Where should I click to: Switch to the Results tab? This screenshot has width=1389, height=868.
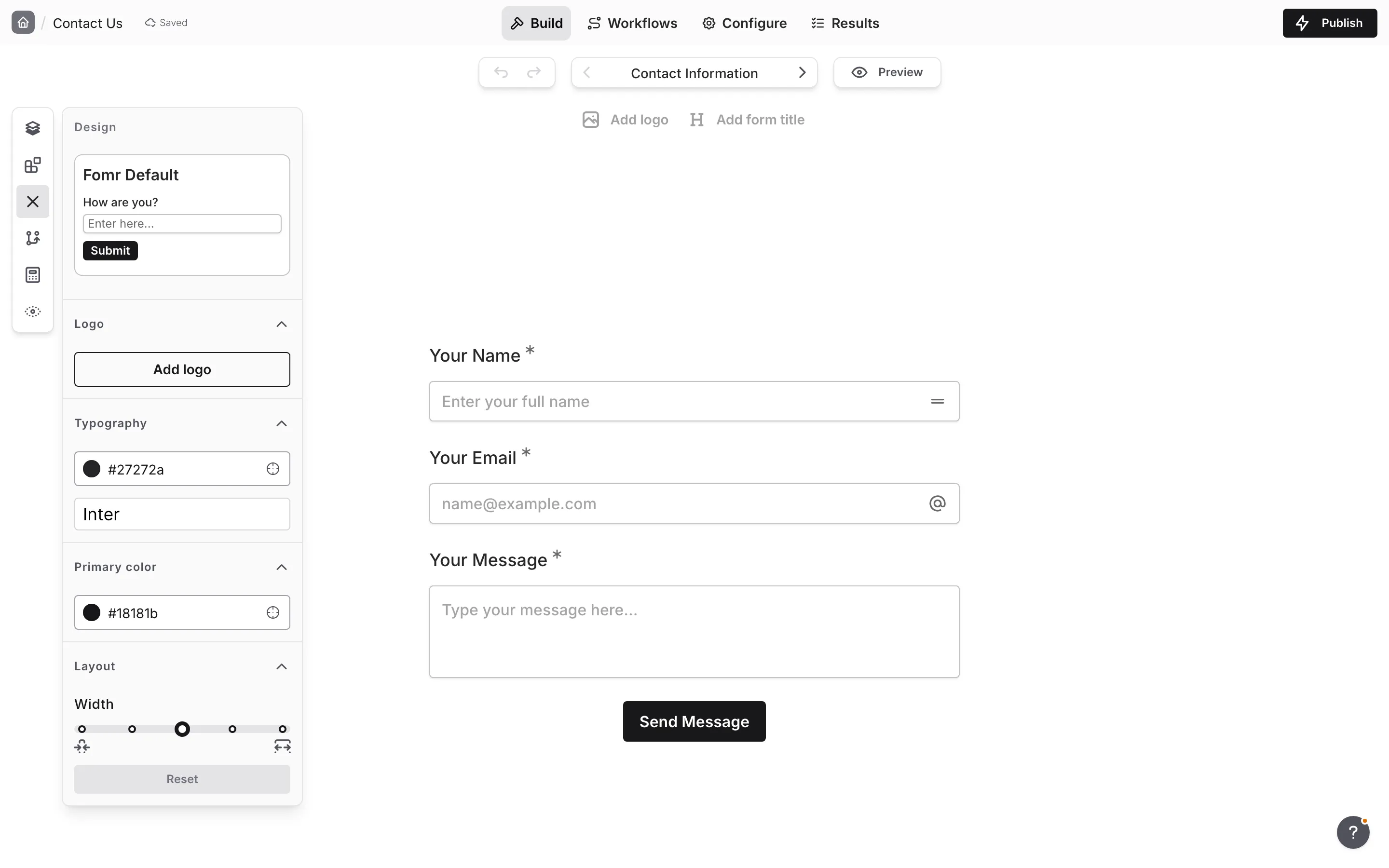tap(845, 23)
